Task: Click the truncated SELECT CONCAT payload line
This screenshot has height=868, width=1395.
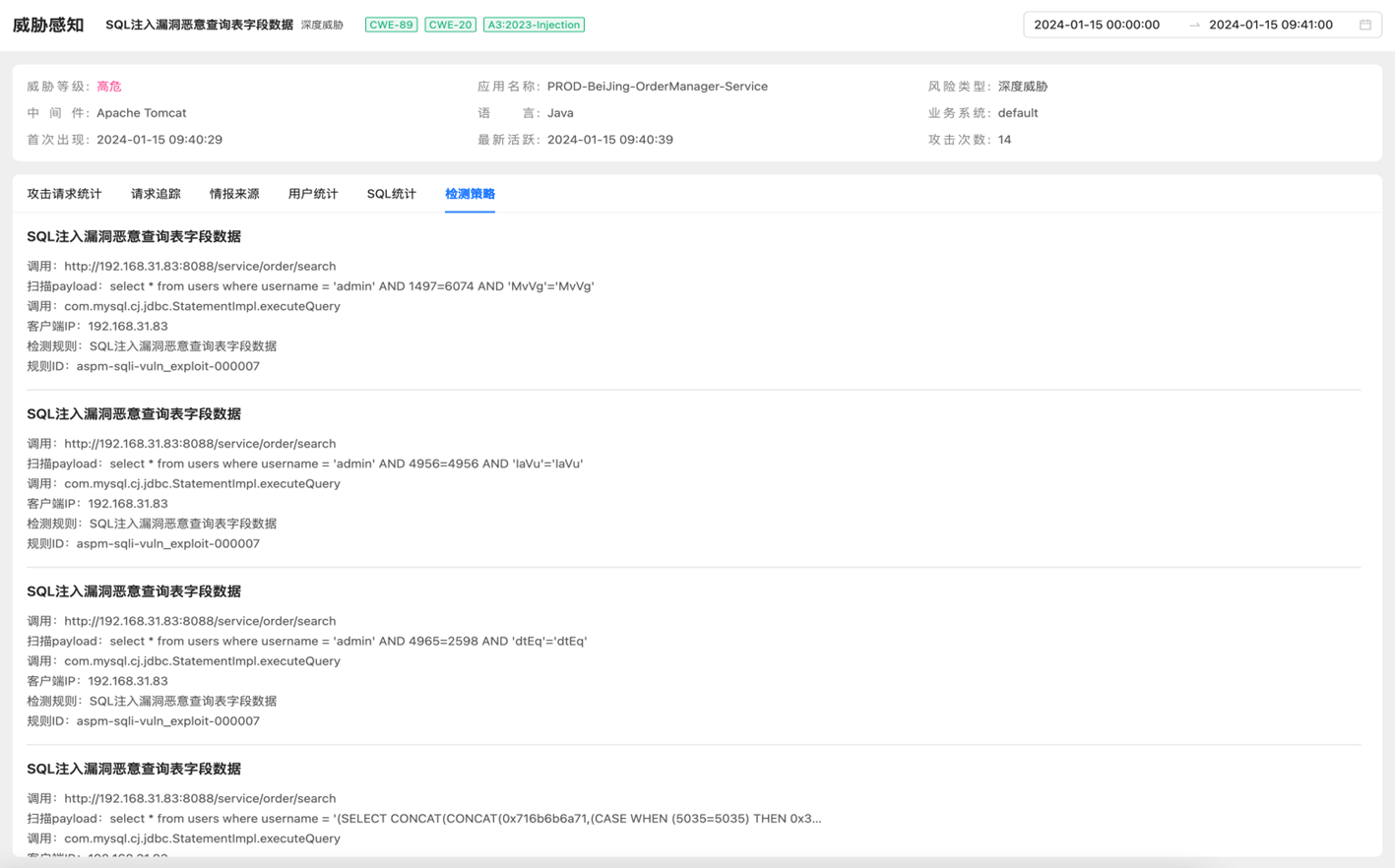Action: click(x=465, y=819)
